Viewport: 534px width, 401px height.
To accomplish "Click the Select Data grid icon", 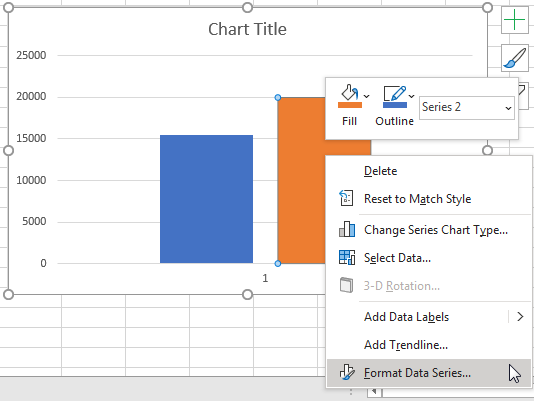I will point(347,258).
